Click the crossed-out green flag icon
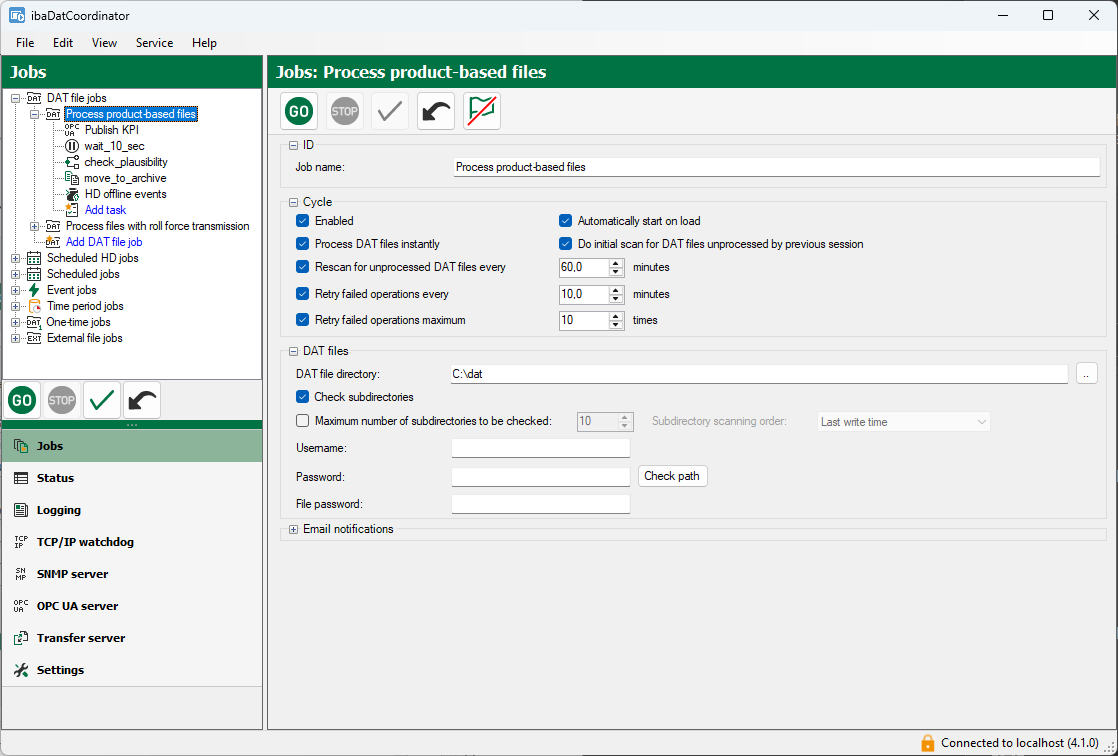Screen dimensions: 1118x756 [x=482, y=111]
